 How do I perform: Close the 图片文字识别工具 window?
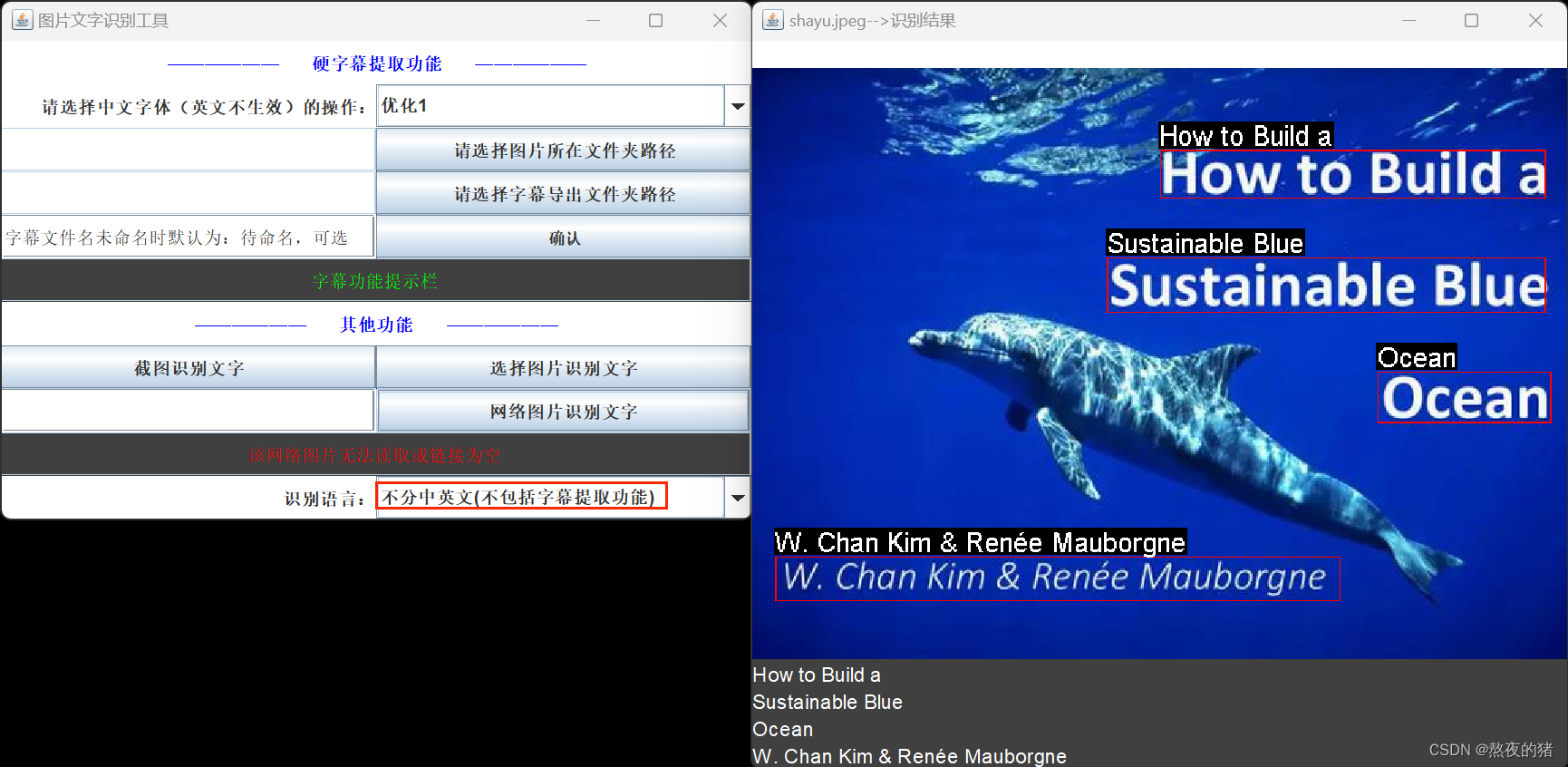tap(720, 20)
